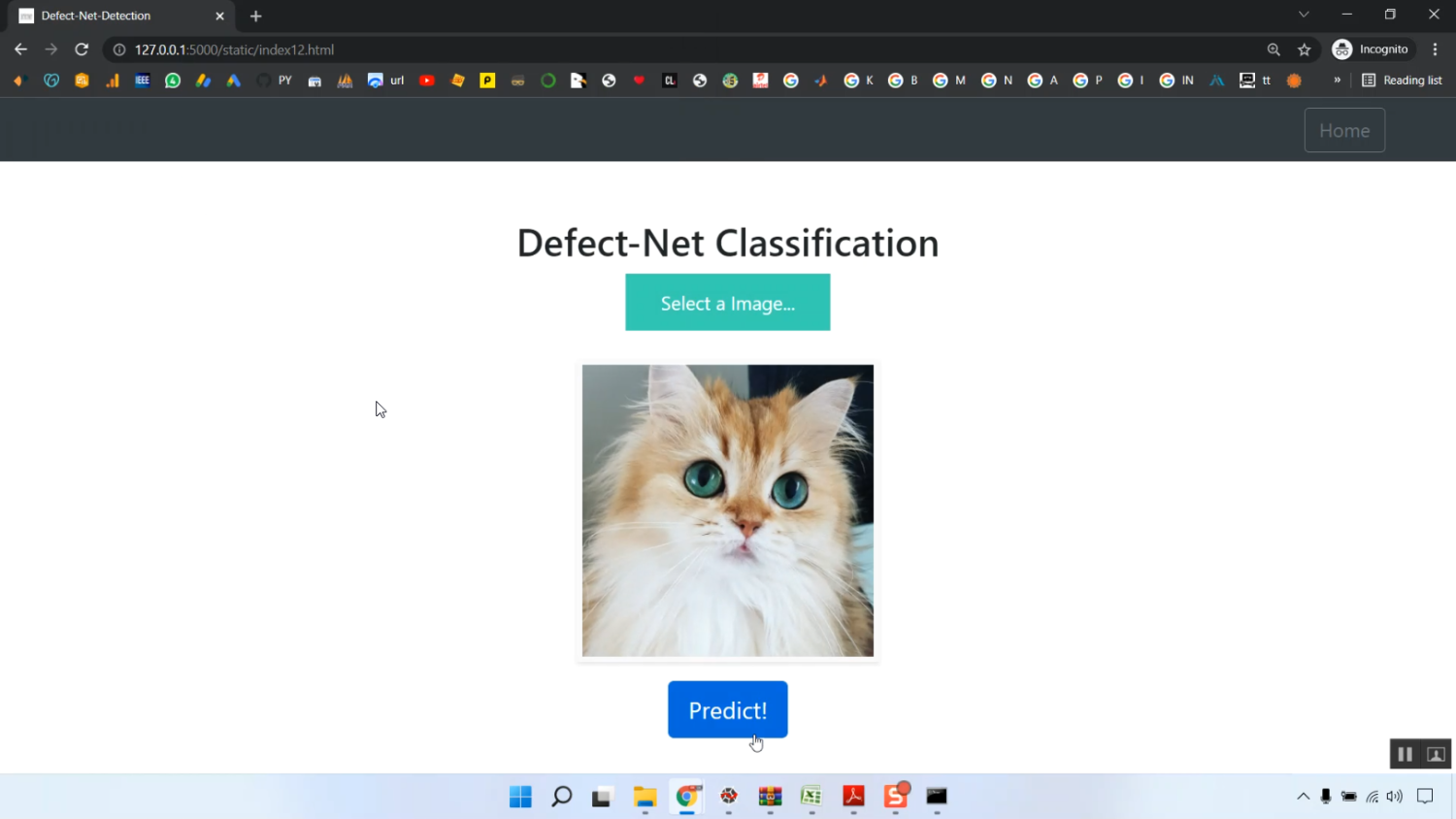This screenshot has width=1456, height=819.
Task: Click the Predict! button
Action: point(728,709)
